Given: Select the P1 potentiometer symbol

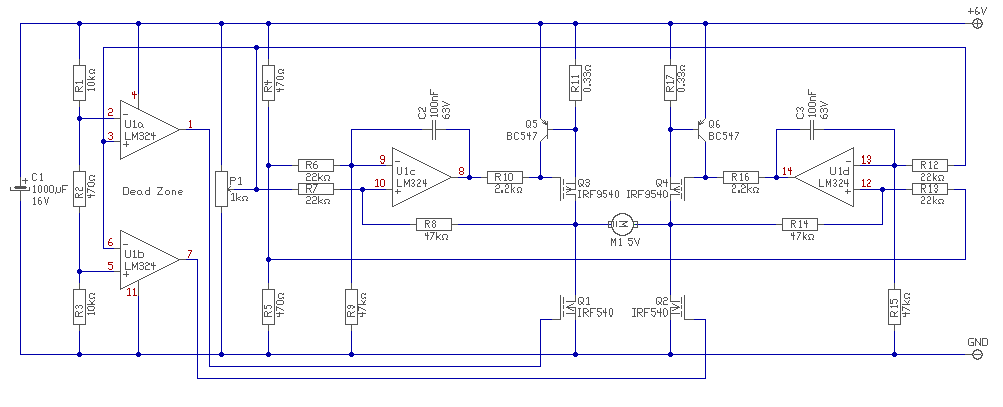Looking at the screenshot, I should tap(221, 189).
